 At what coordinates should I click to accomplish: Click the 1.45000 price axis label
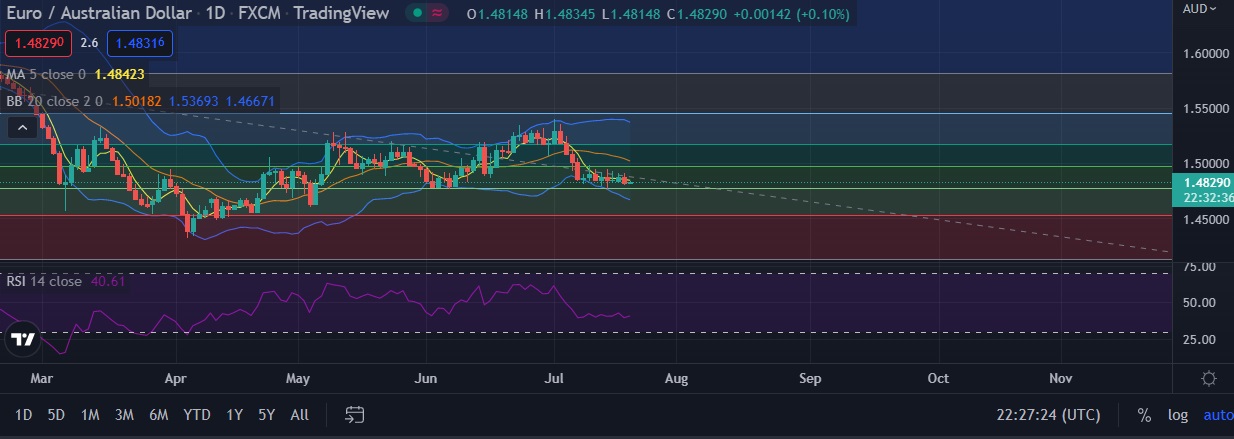coord(1205,219)
